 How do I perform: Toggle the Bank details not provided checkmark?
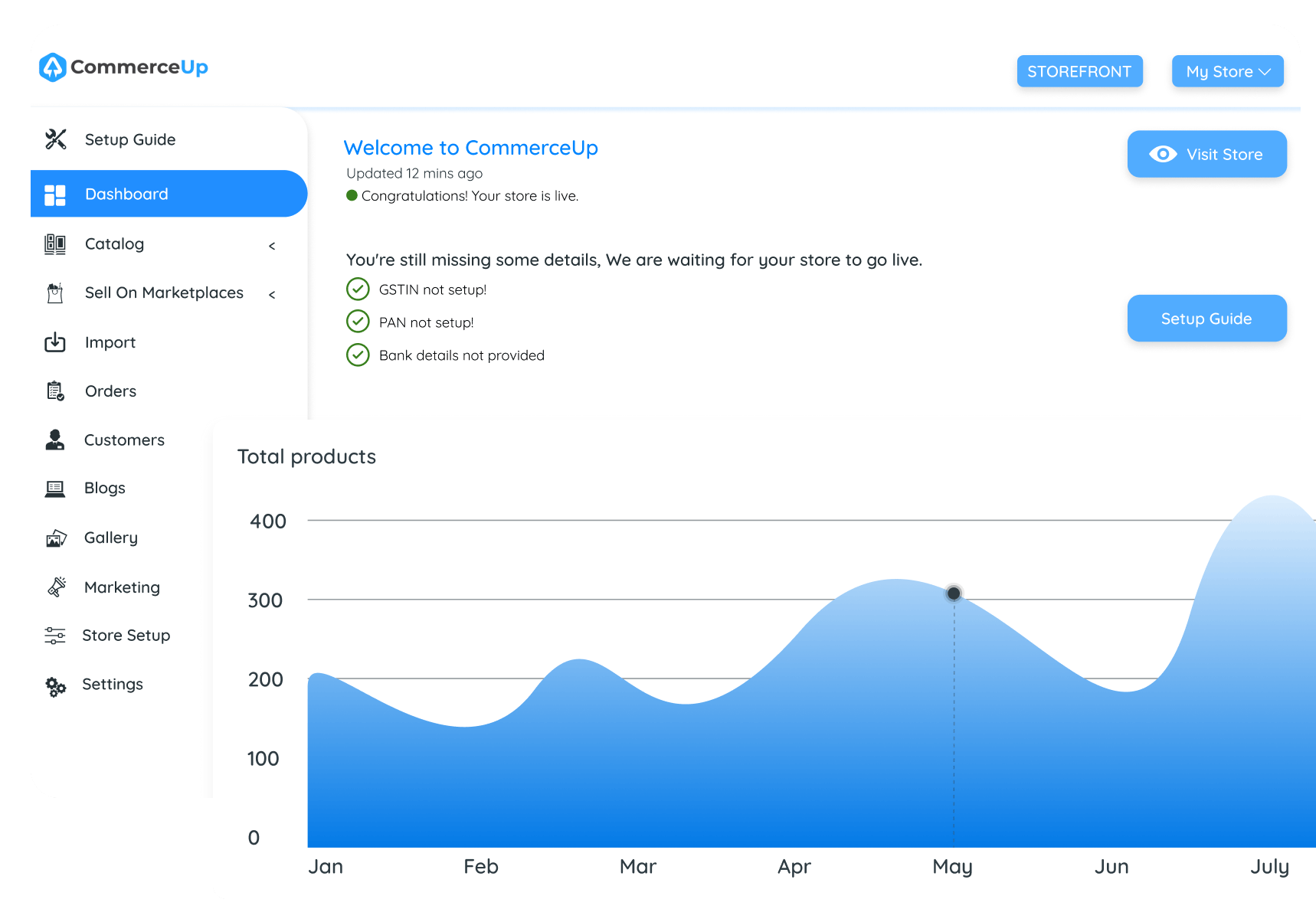click(358, 355)
